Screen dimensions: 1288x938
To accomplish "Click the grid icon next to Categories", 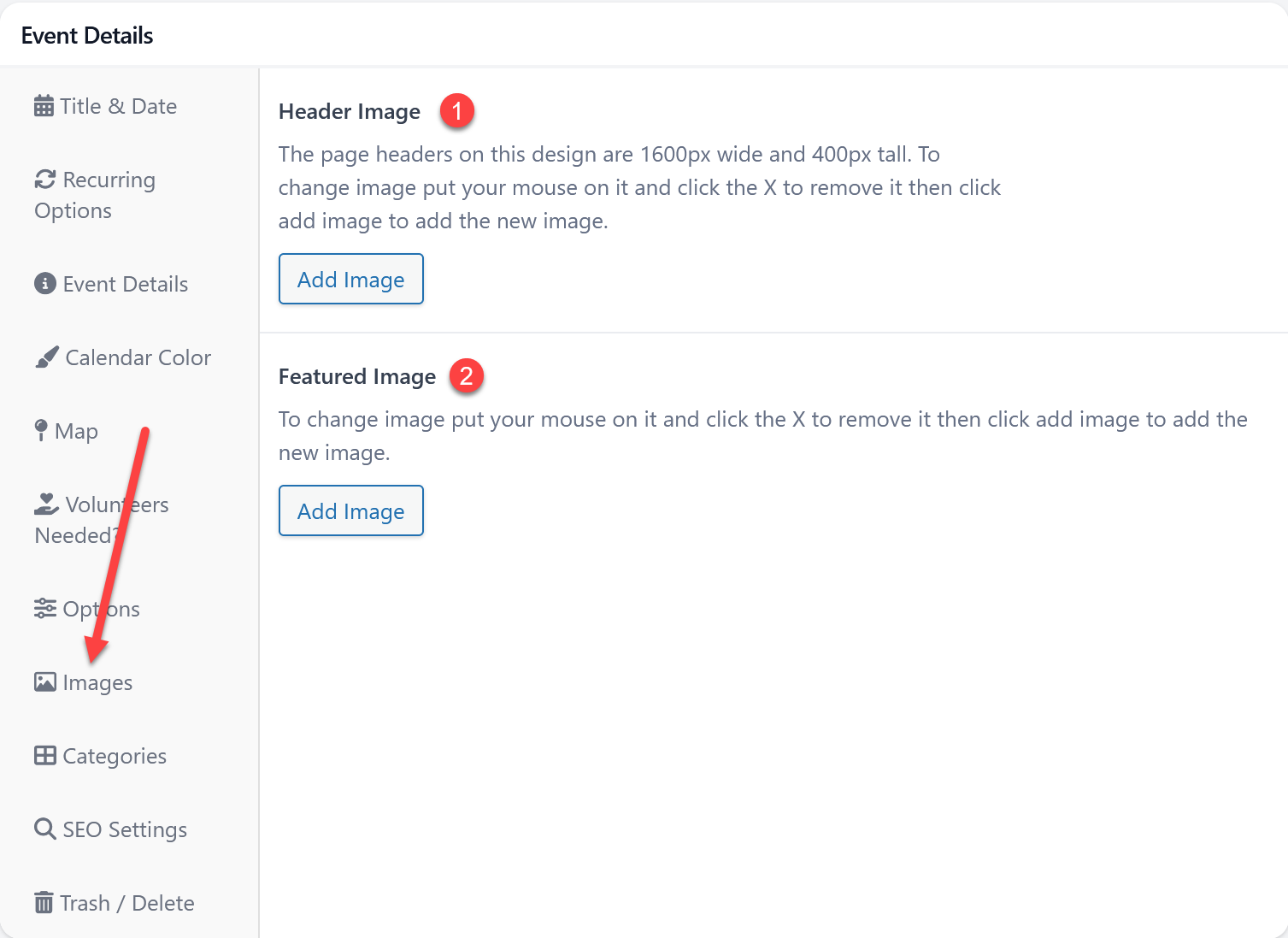I will coord(45,756).
